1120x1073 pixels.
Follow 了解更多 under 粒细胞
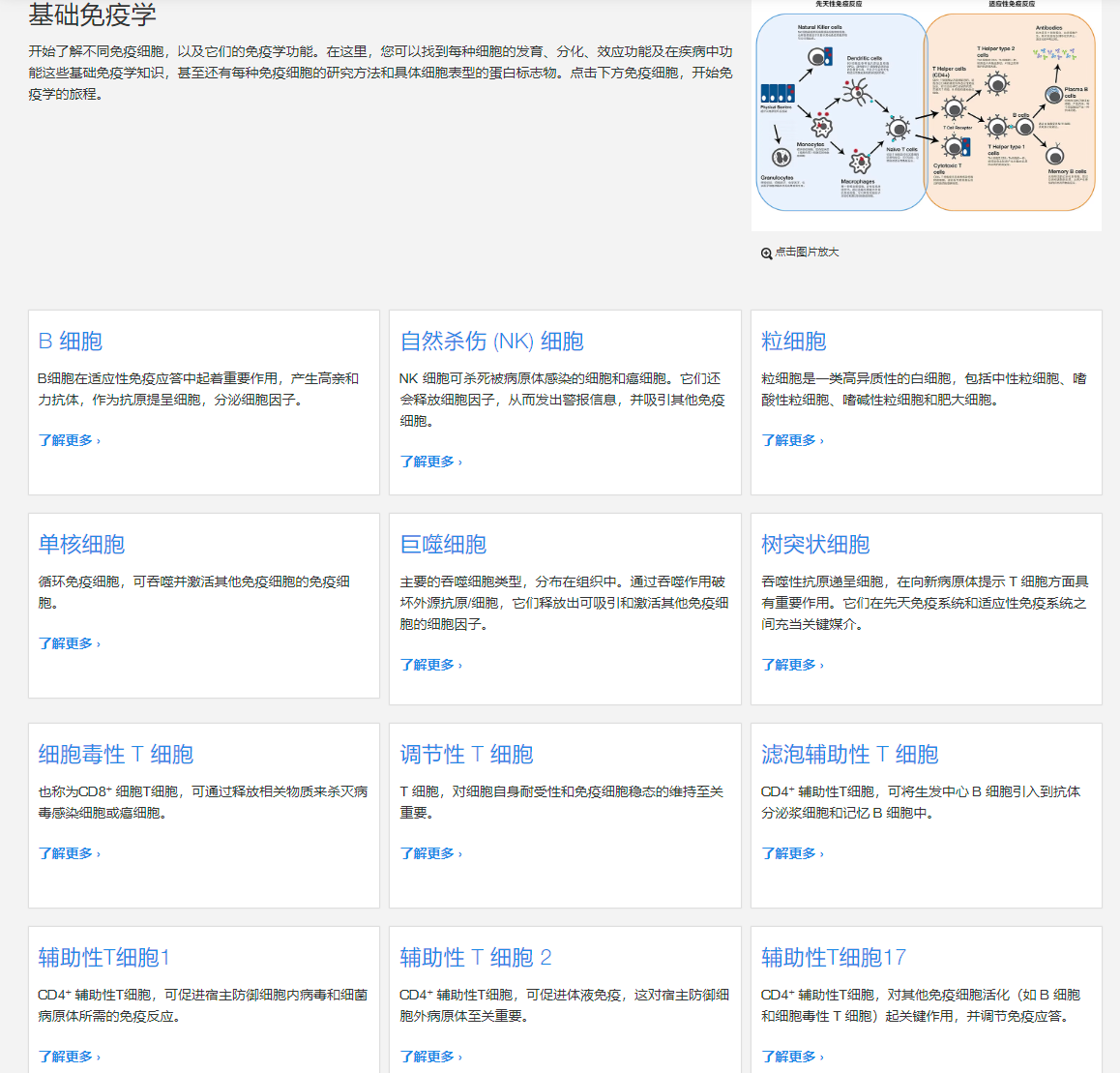(x=792, y=440)
